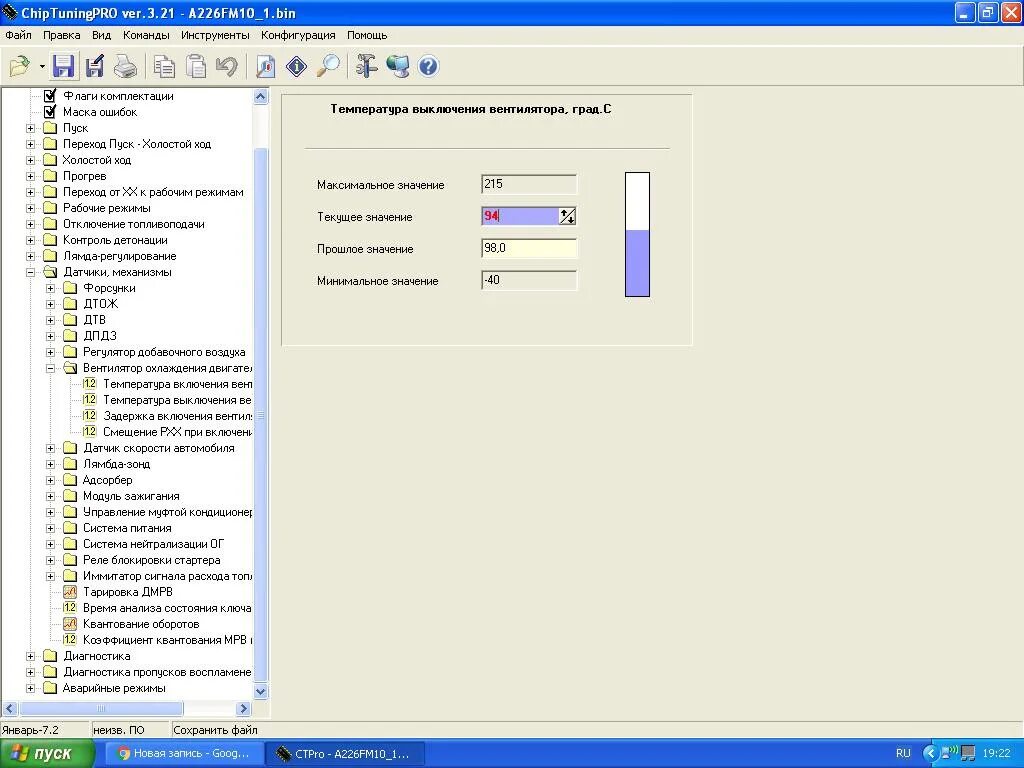This screenshot has height=768, width=1024.
Task: Click the tree's horizontal scrollbar right arrow
Action: coord(244,709)
